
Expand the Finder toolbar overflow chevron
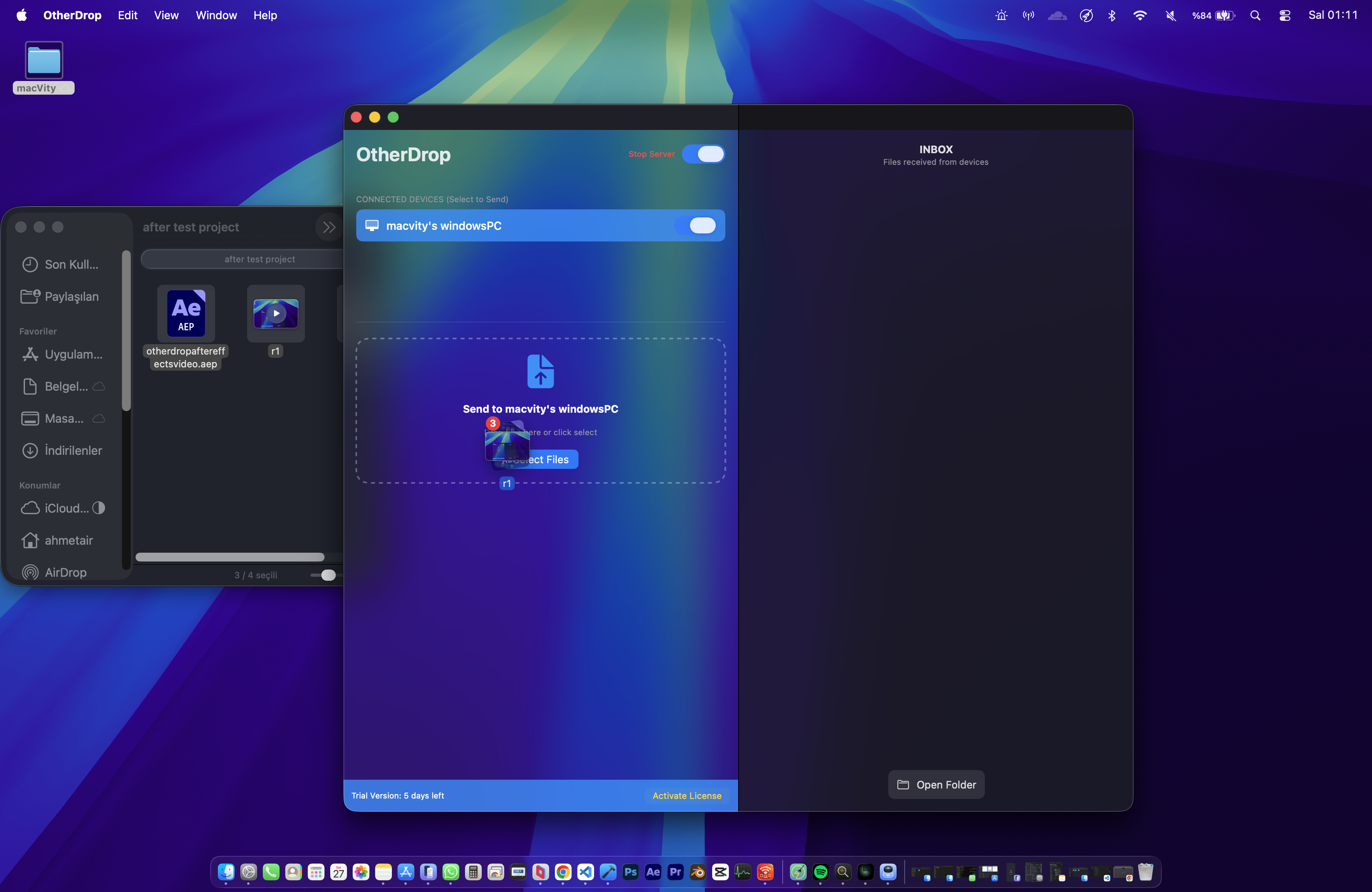tap(329, 227)
